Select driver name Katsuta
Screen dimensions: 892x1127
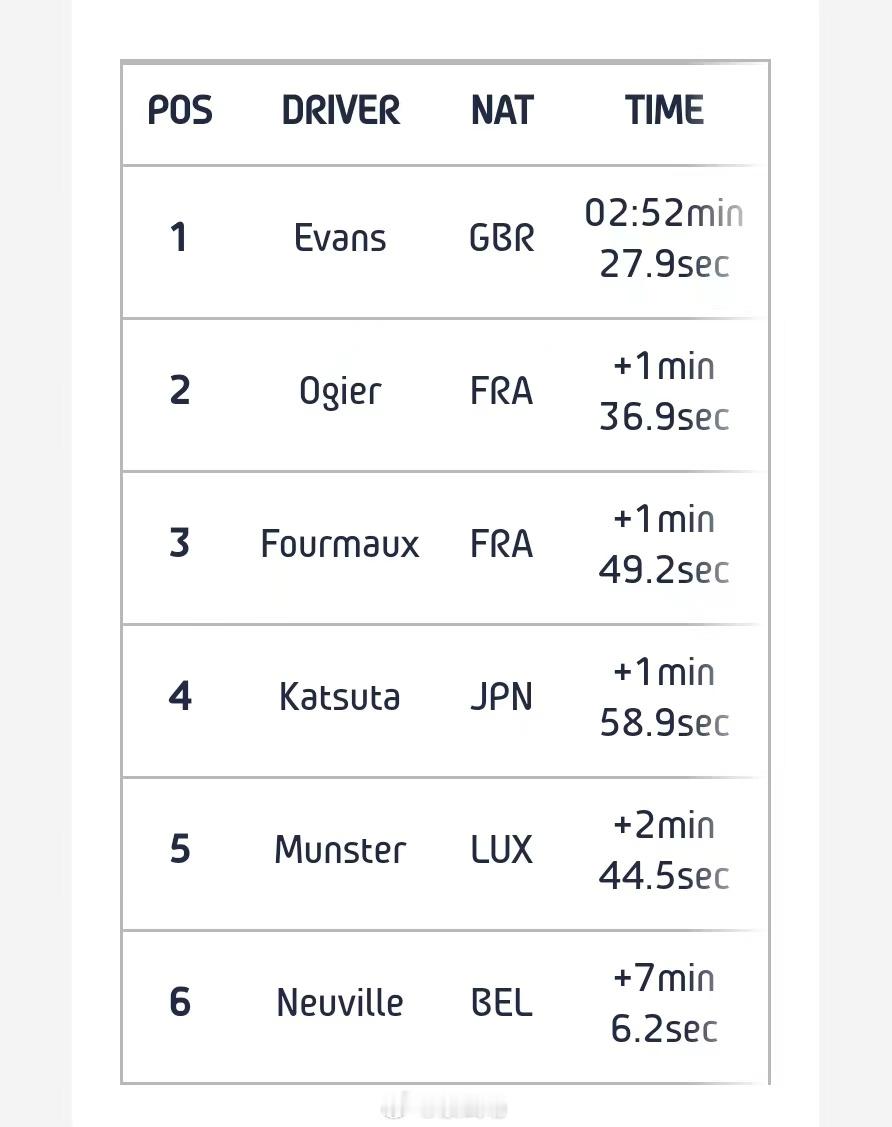[340, 697]
